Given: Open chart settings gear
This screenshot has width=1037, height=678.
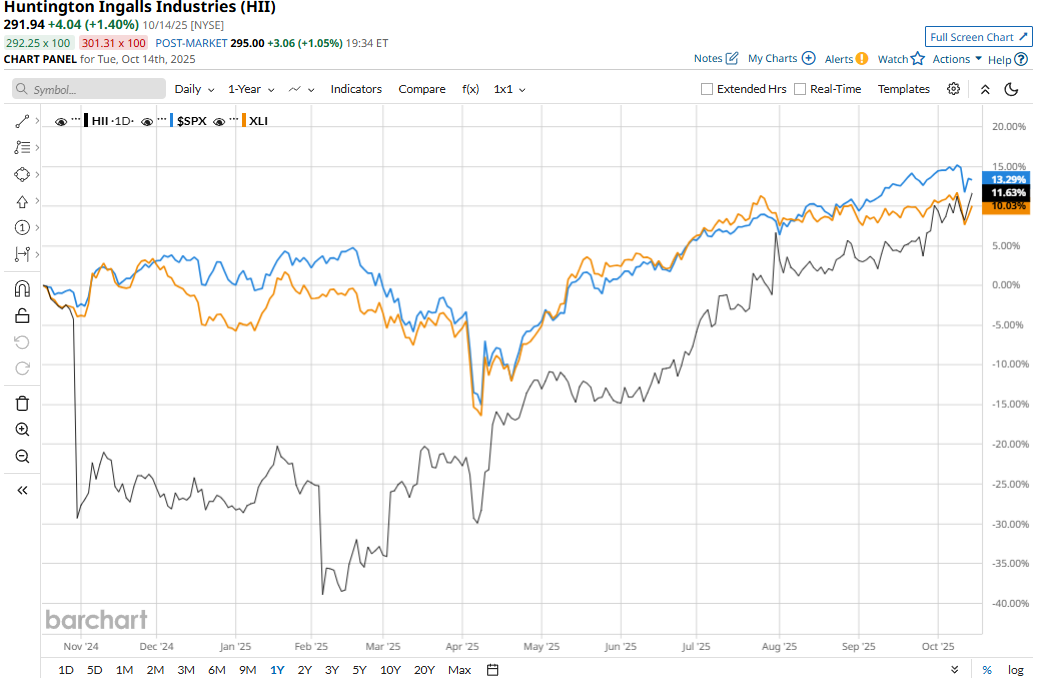Looking at the screenshot, I should (953, 89).
